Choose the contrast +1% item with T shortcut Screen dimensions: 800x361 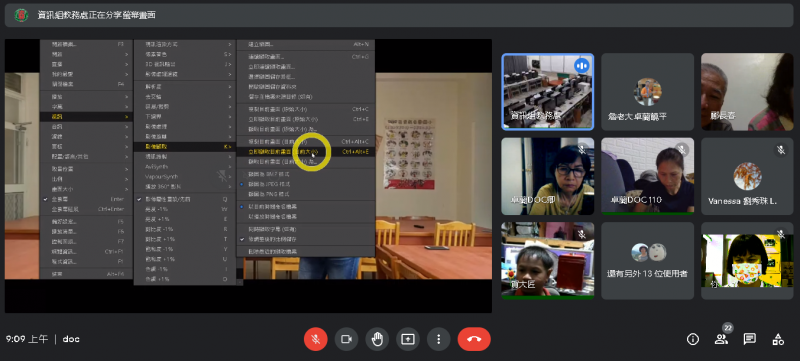[185, 239]
